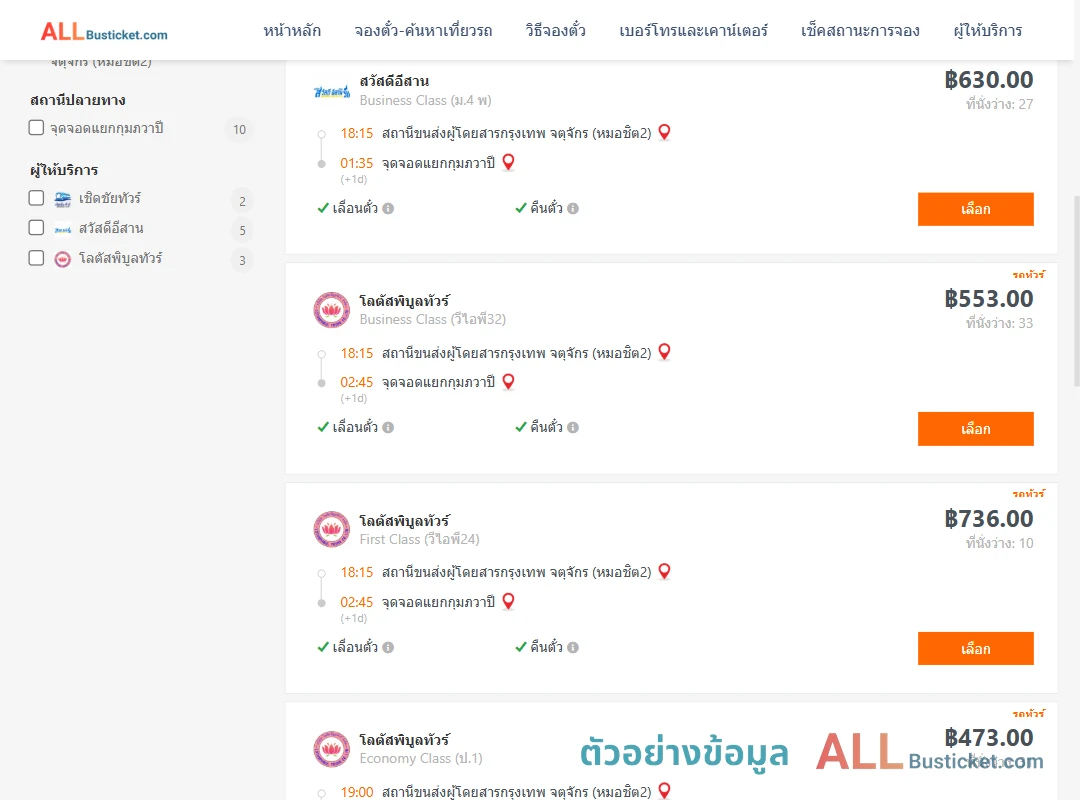
Task: Click the ที่นั่งว่าง: 10 seat count
Action: [999, 543]
